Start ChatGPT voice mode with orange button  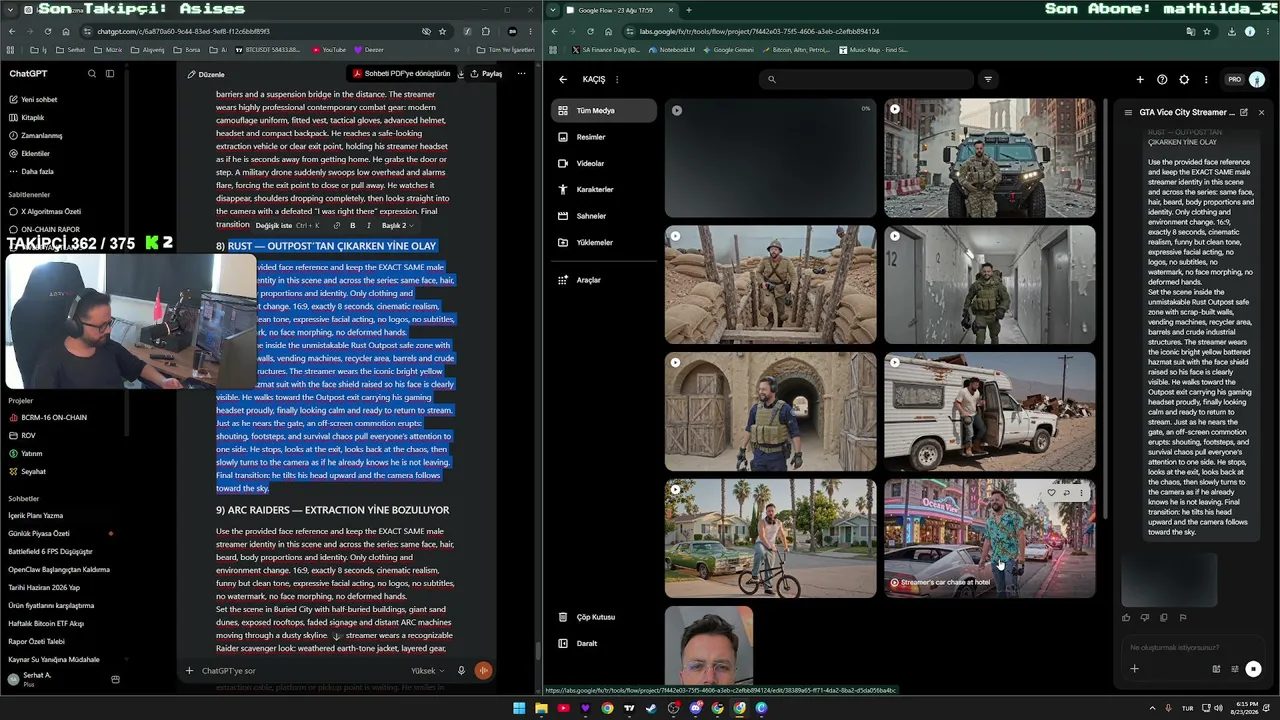click(483, 671)
